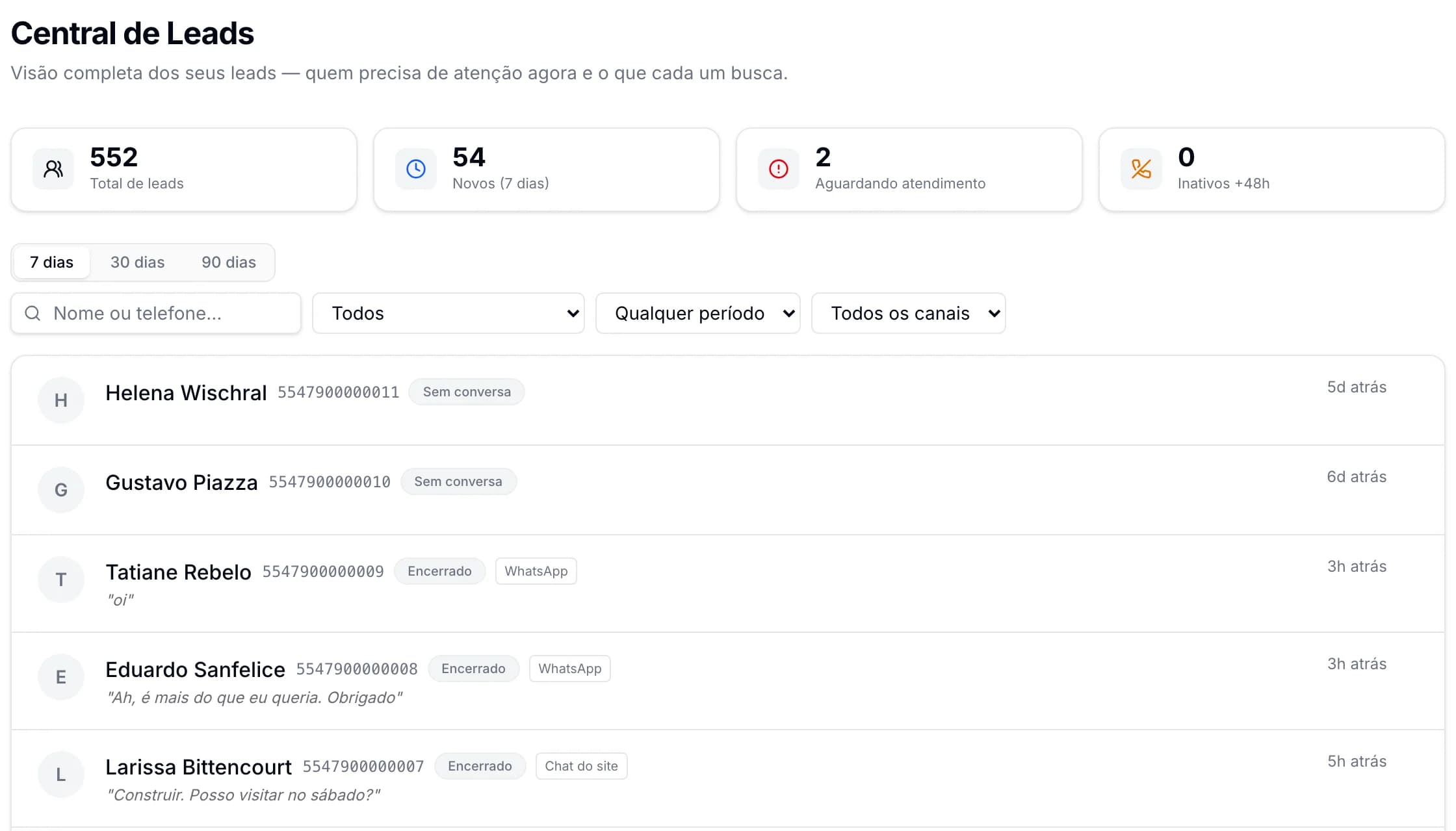Click the 6d atrás timestamp

pyautogui.click(x=1357, y=477)
